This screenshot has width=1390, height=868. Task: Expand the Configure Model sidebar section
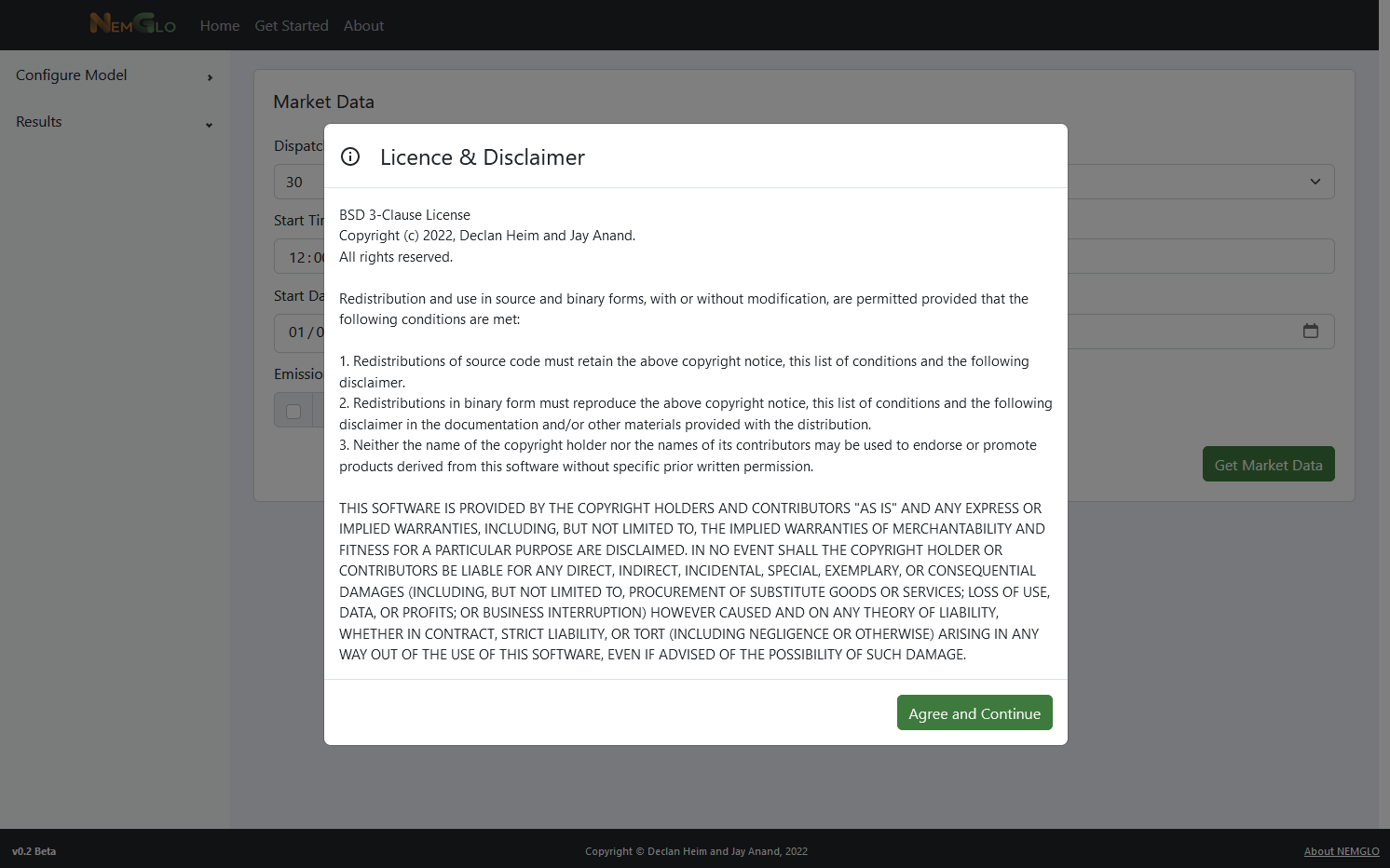(115, 75)
